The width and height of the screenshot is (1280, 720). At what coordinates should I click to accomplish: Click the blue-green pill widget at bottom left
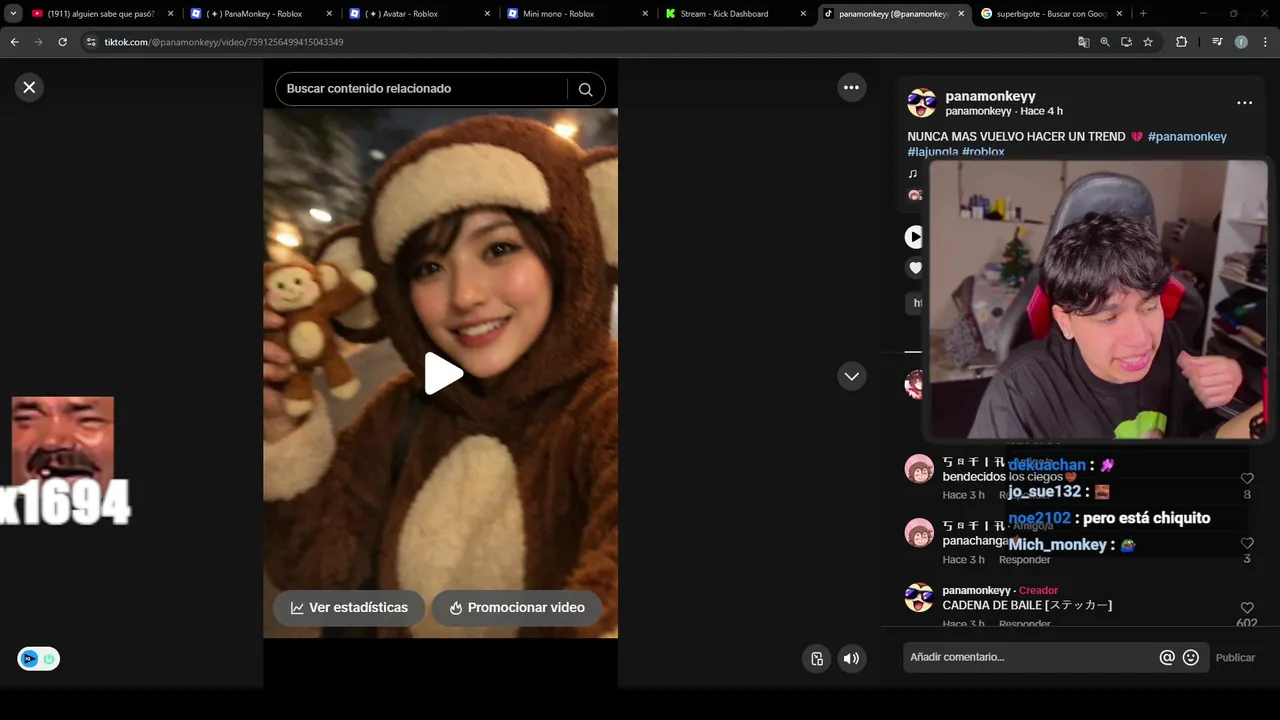[x=38, y=659]
